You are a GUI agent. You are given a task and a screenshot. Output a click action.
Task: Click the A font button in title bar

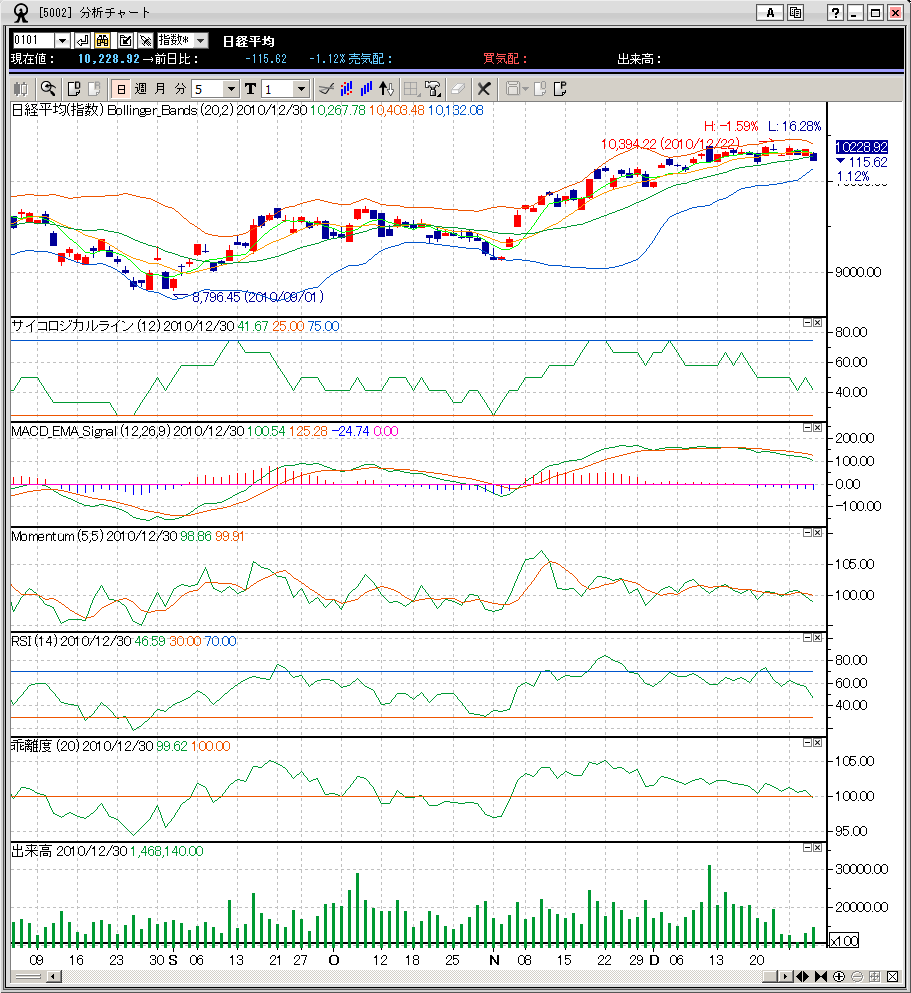(x=769, y=13)
